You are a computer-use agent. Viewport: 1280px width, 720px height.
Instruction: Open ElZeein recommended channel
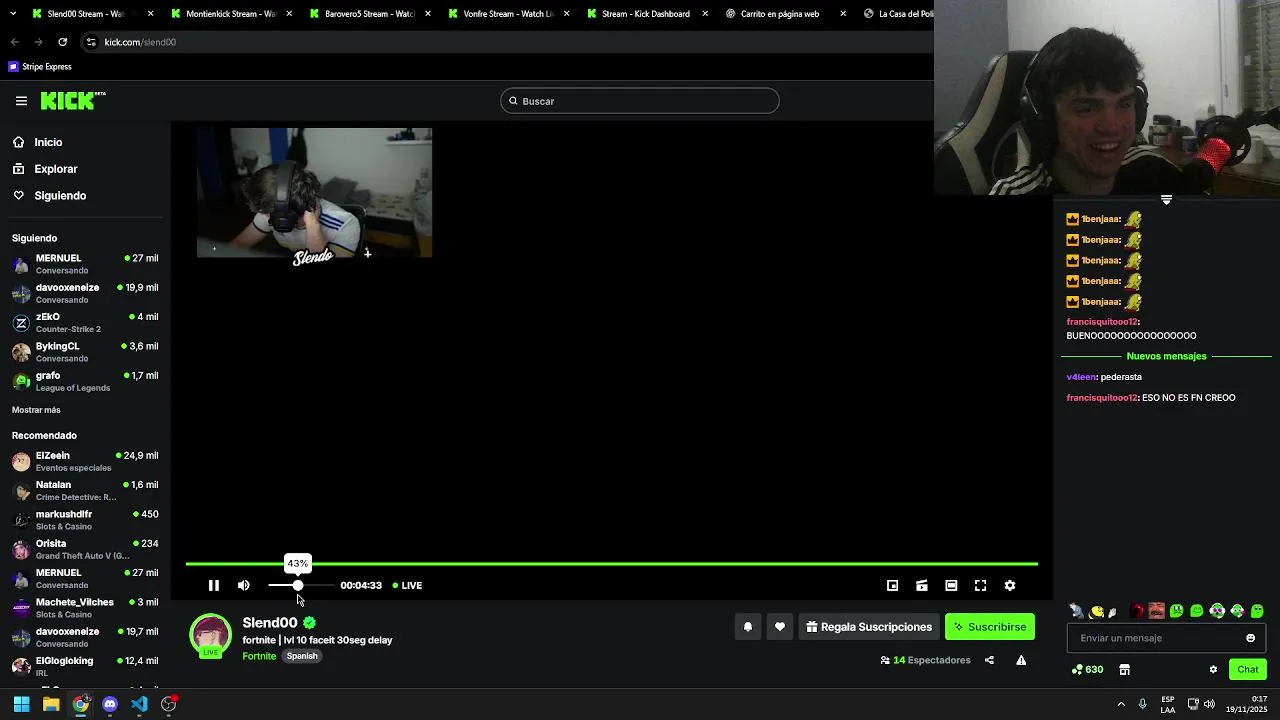(85, 461)
